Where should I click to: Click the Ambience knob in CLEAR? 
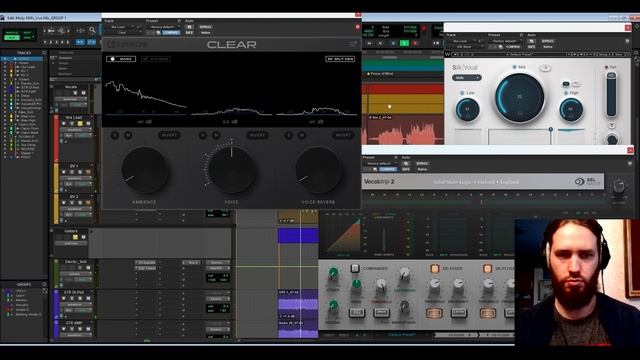144,170
